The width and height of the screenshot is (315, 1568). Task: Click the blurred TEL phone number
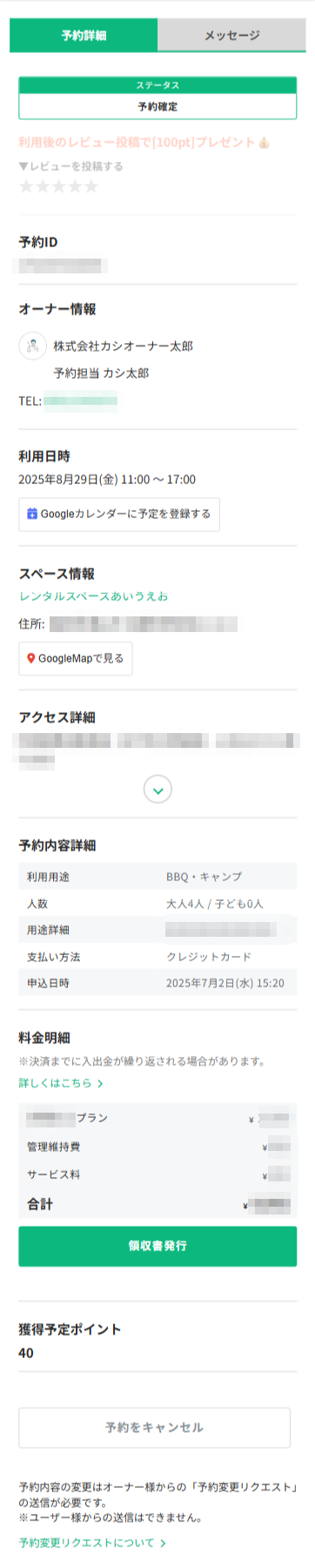[80, 400]
